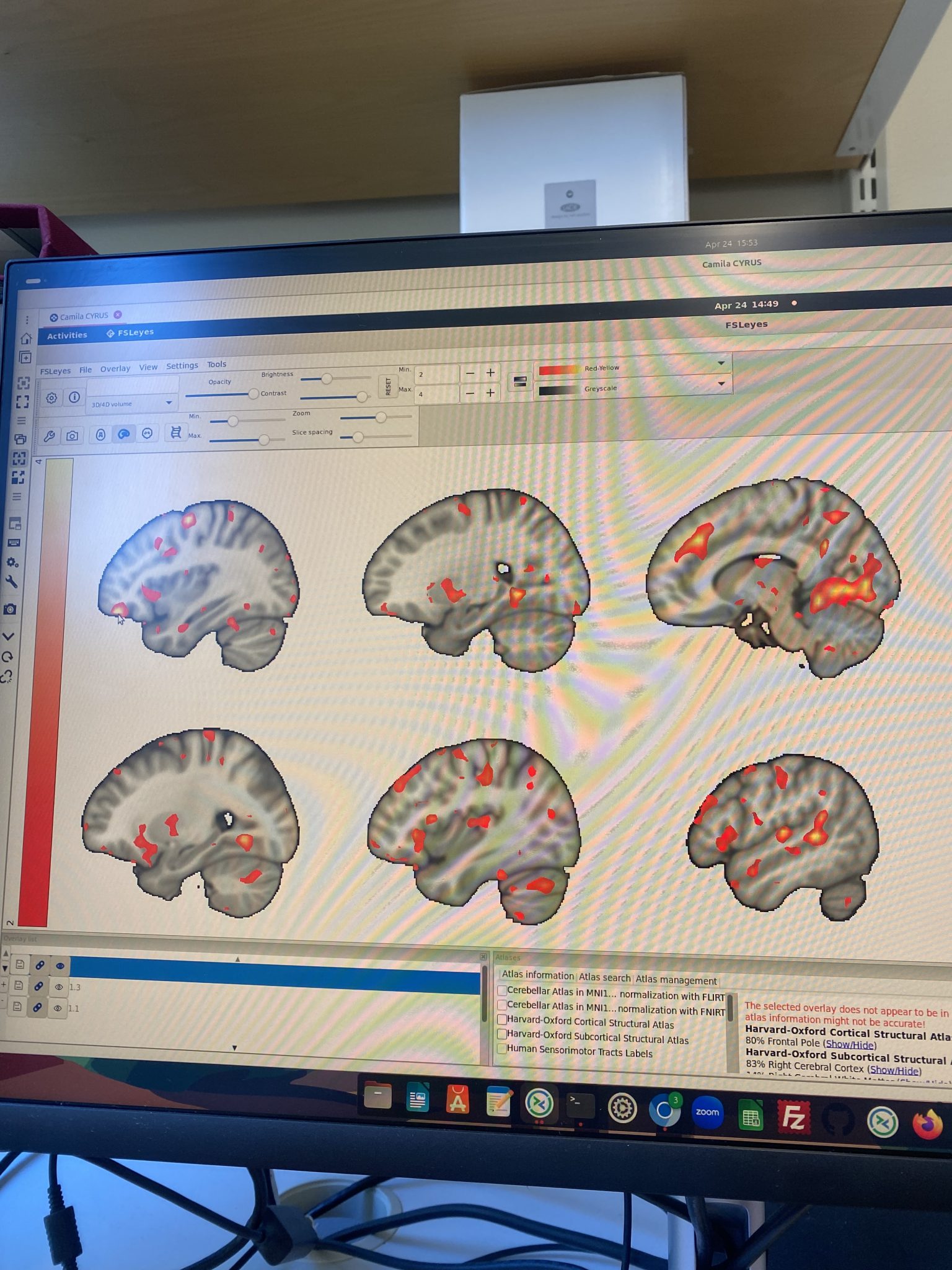Click the Zoom slider handle

(381, 417)
